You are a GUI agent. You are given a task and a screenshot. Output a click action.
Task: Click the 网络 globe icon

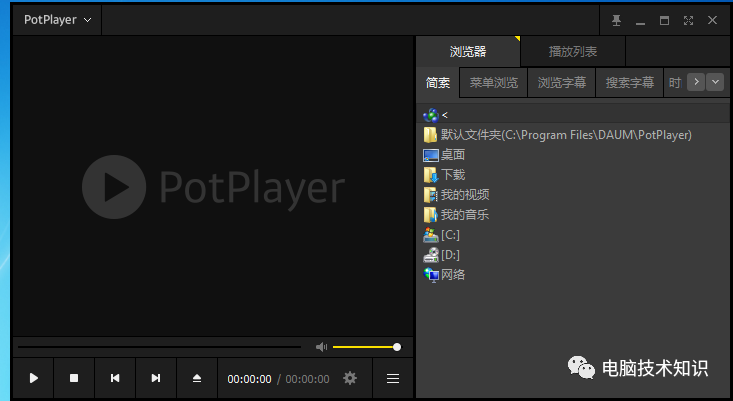pyautogui.click(x=431, y=275)
